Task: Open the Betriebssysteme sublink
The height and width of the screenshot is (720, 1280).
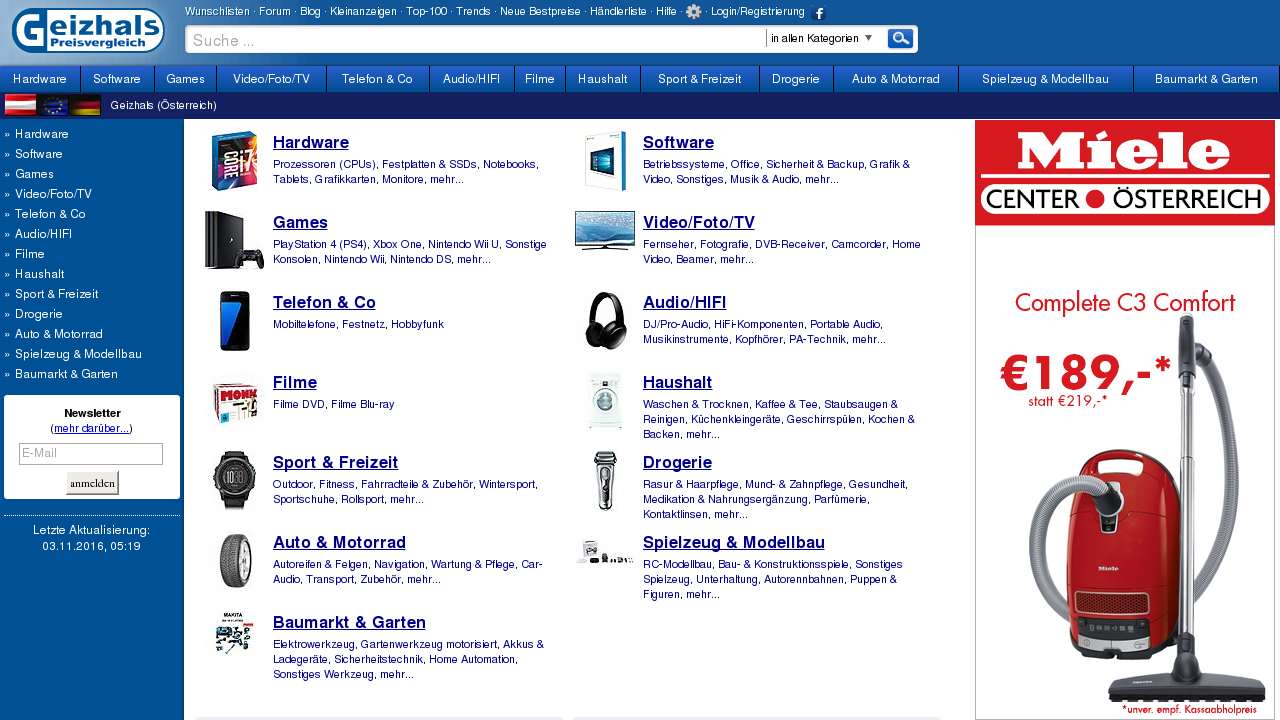Action: tap(683, 164)
